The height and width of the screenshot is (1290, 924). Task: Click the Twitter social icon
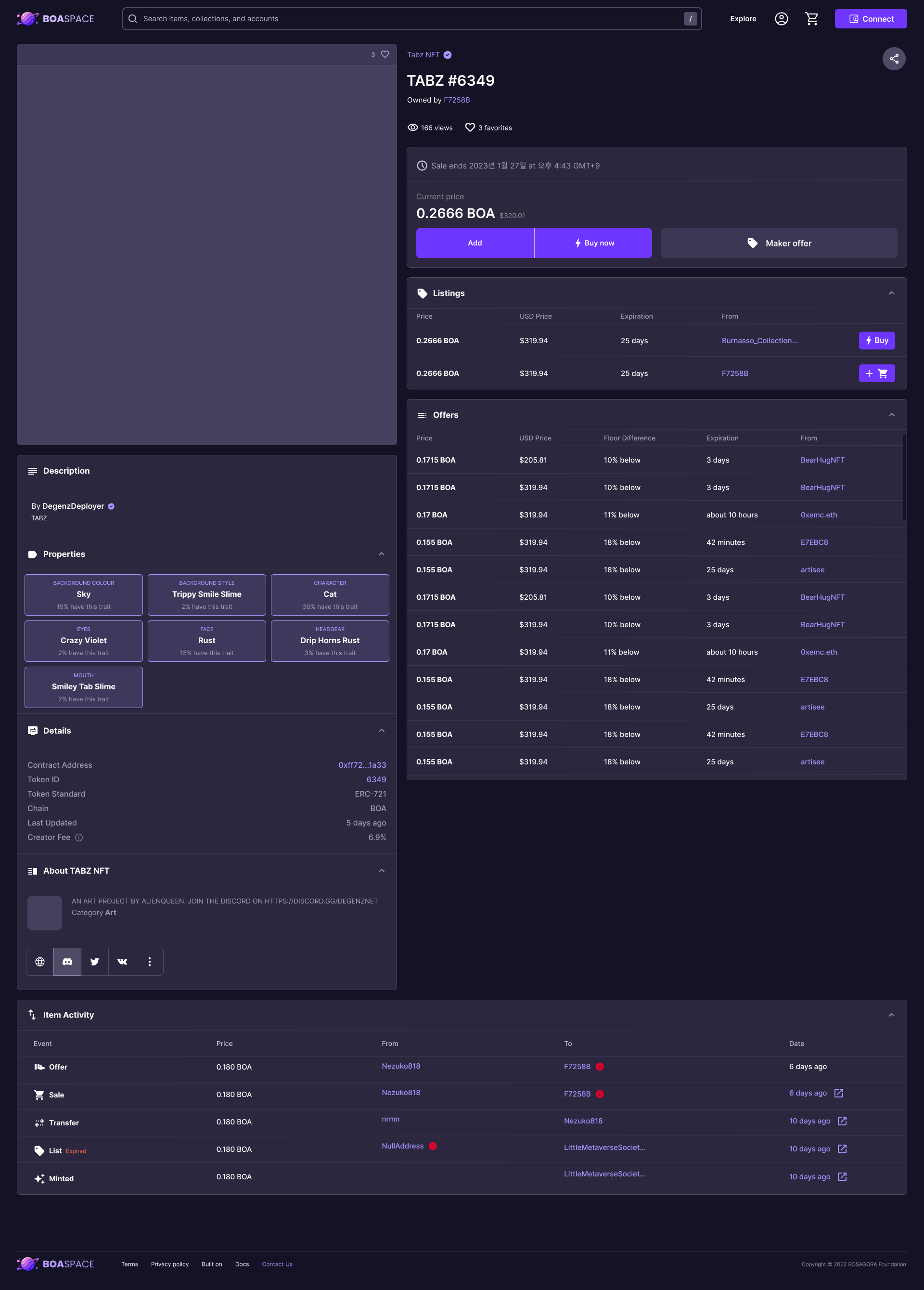[x=95, y=961]
